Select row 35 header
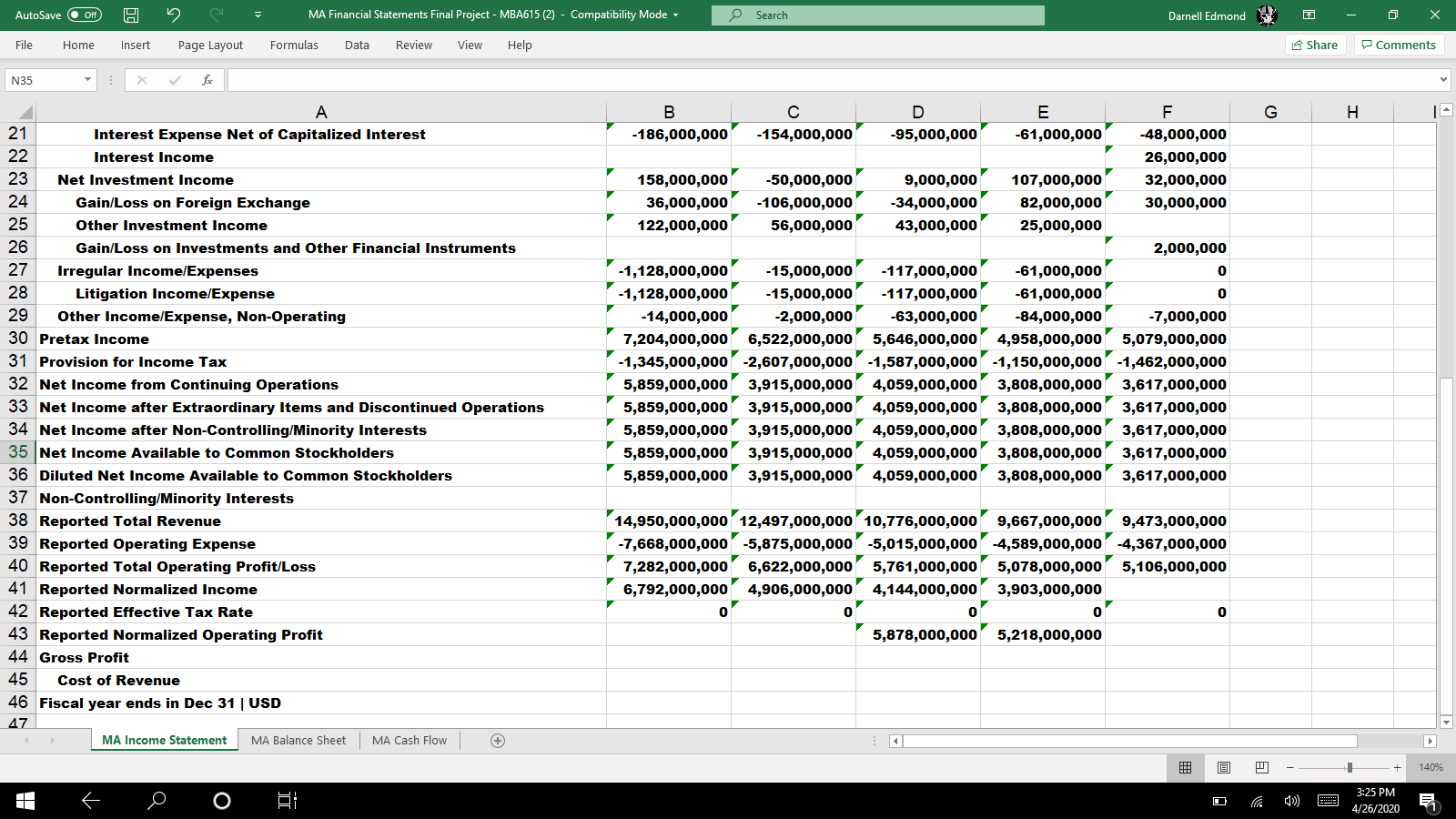1456x819 pixels. point(18,452)
